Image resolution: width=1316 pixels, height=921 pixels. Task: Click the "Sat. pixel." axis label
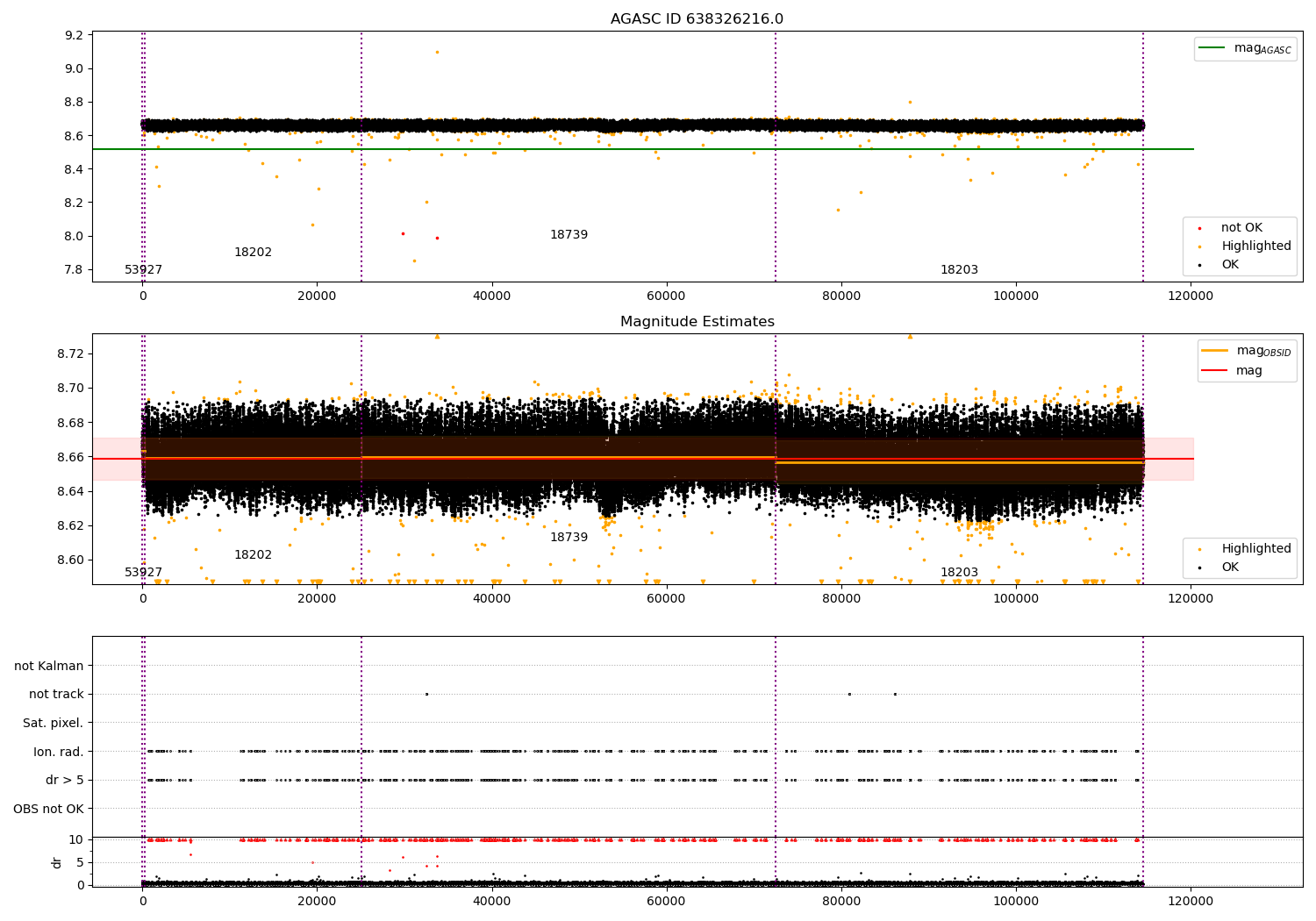point(53,723)
